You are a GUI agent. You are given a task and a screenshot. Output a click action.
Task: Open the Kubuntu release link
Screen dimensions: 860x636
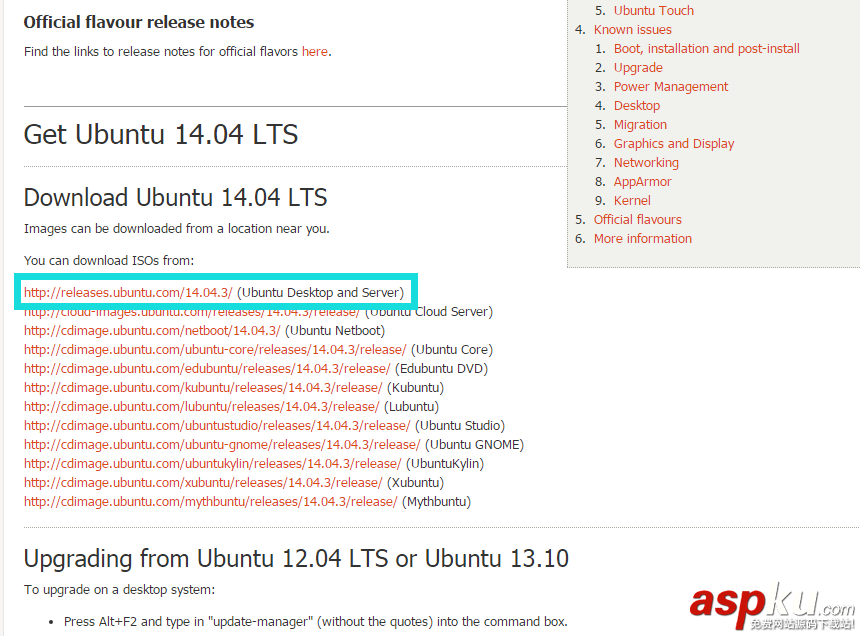[203, 388]
